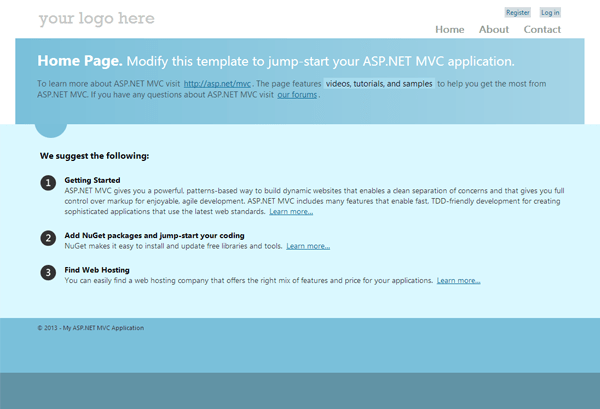Click the highlighted 'videos, tutorials, and samples' text
600x409 pixels.
point(379,83)
